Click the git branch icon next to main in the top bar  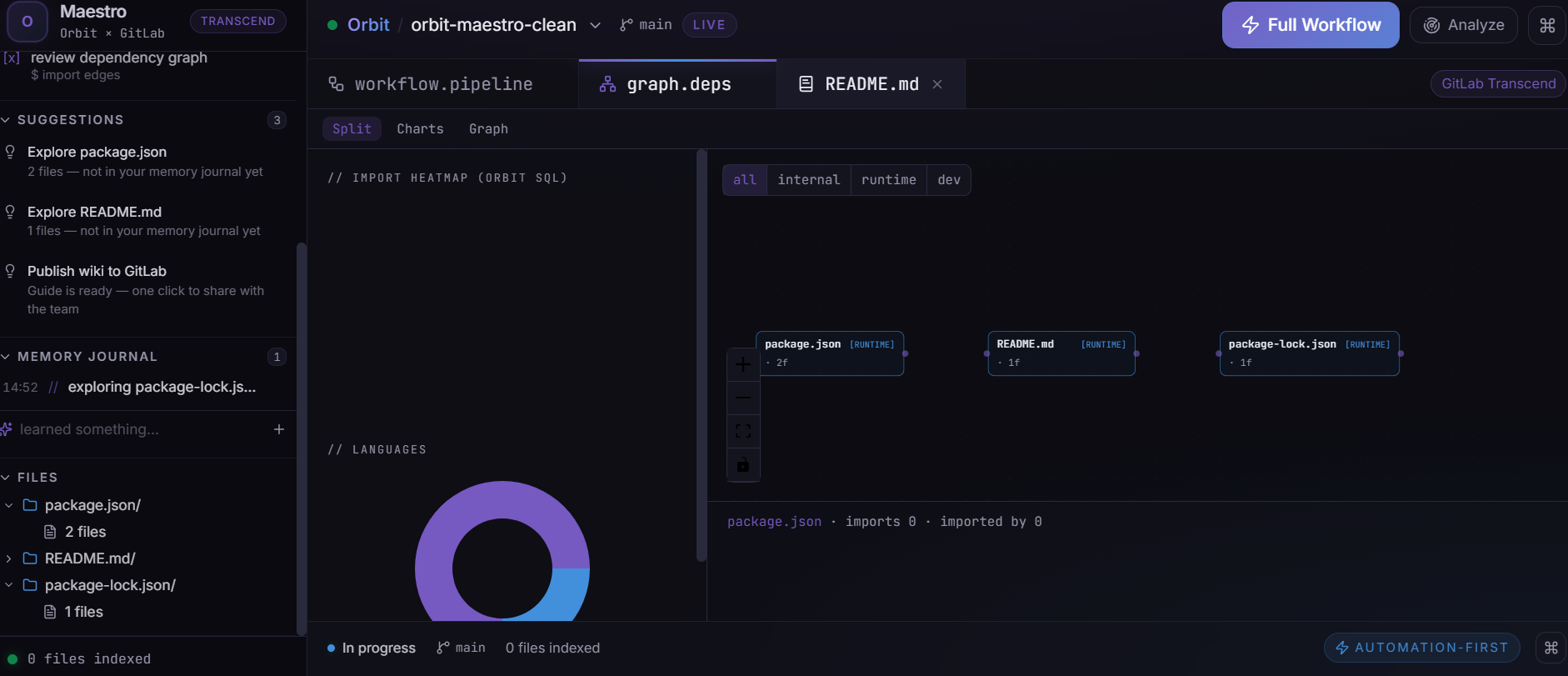point(627,25)
